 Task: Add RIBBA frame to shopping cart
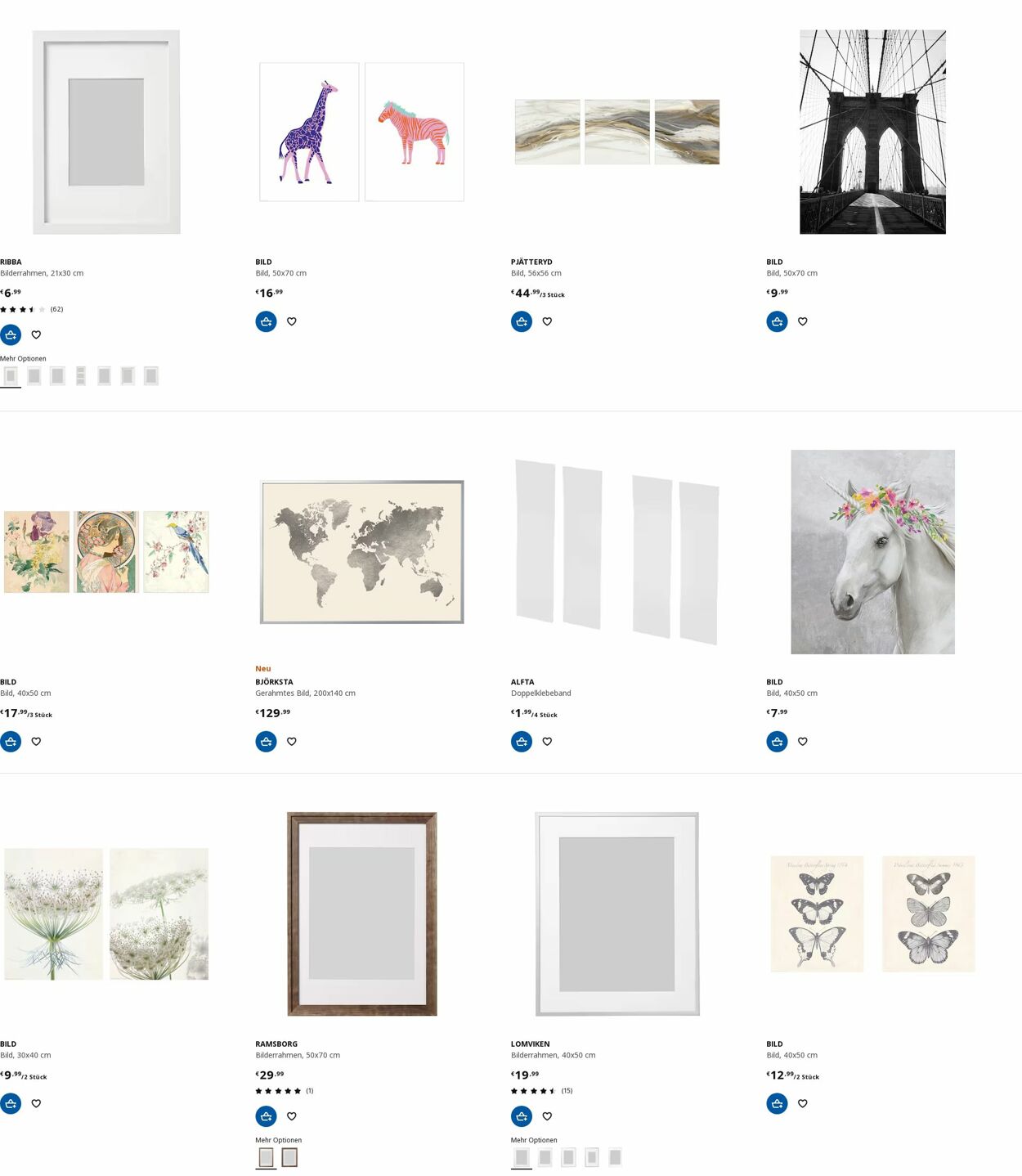[x=11, y=334]
